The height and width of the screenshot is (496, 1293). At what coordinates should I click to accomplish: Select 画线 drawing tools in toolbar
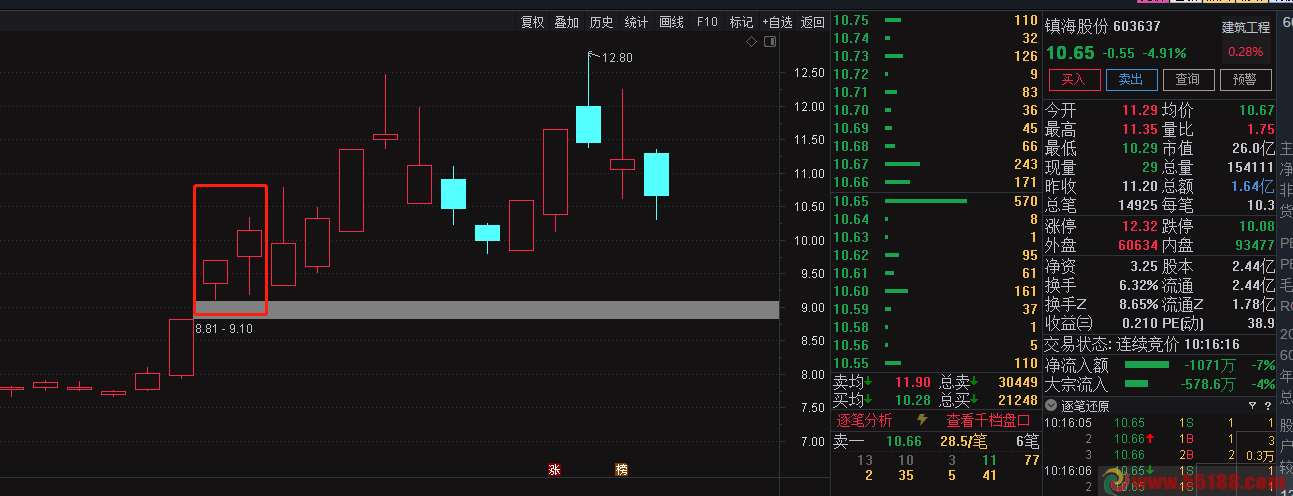pos(672,22)
